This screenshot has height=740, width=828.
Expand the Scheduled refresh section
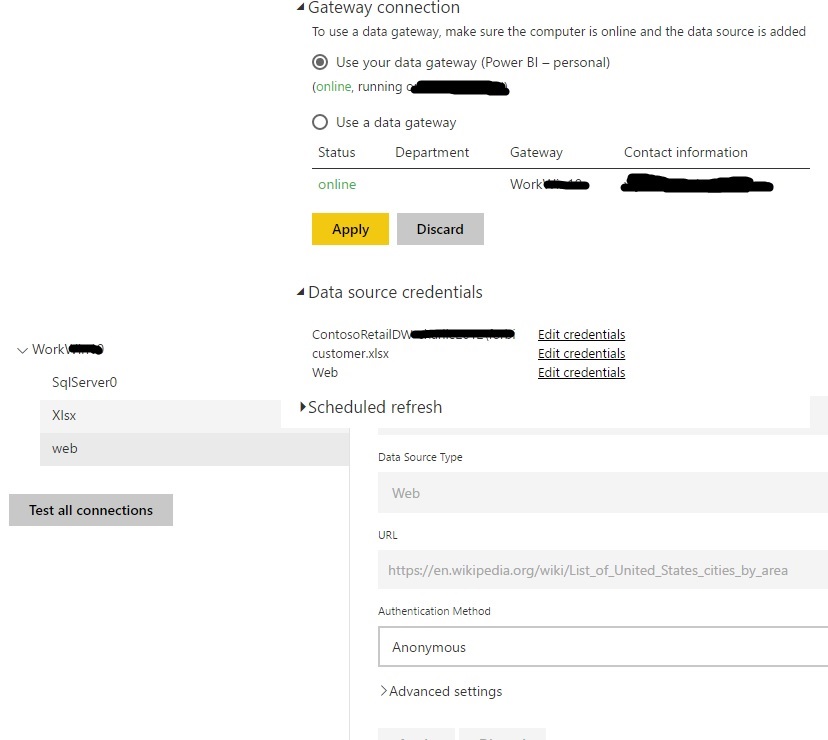(303, 407)
